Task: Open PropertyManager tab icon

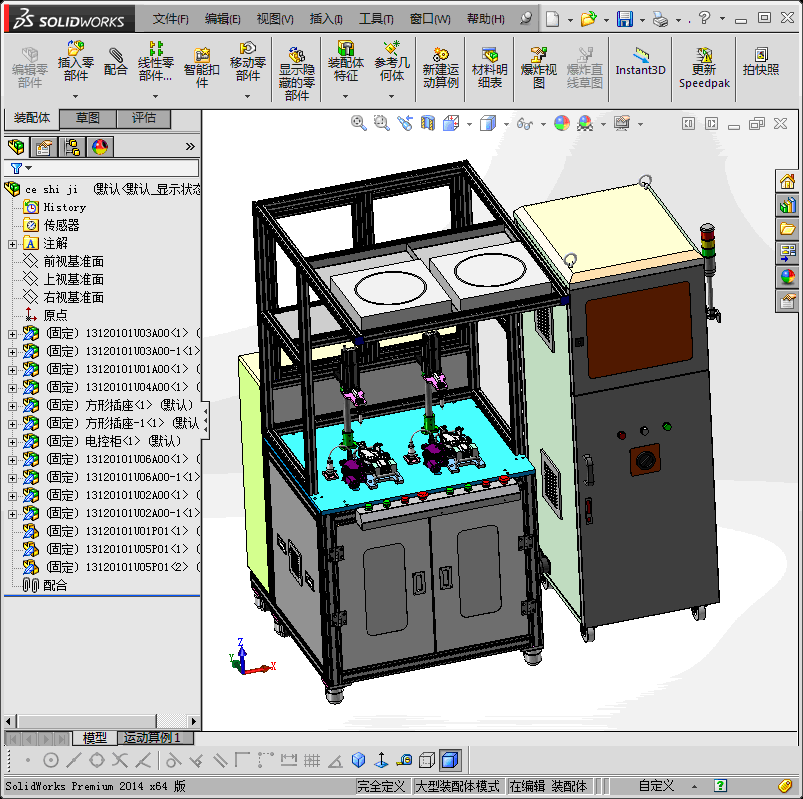Action: click(x=44, y=147)
